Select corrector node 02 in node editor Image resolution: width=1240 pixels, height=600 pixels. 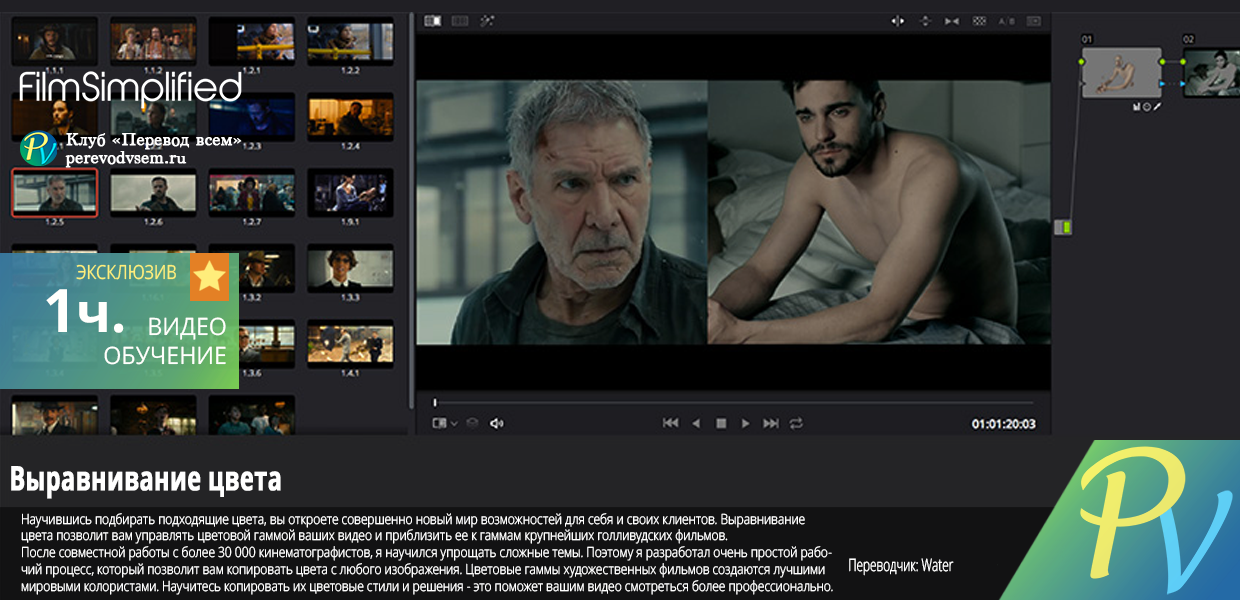coord(1211,73)
